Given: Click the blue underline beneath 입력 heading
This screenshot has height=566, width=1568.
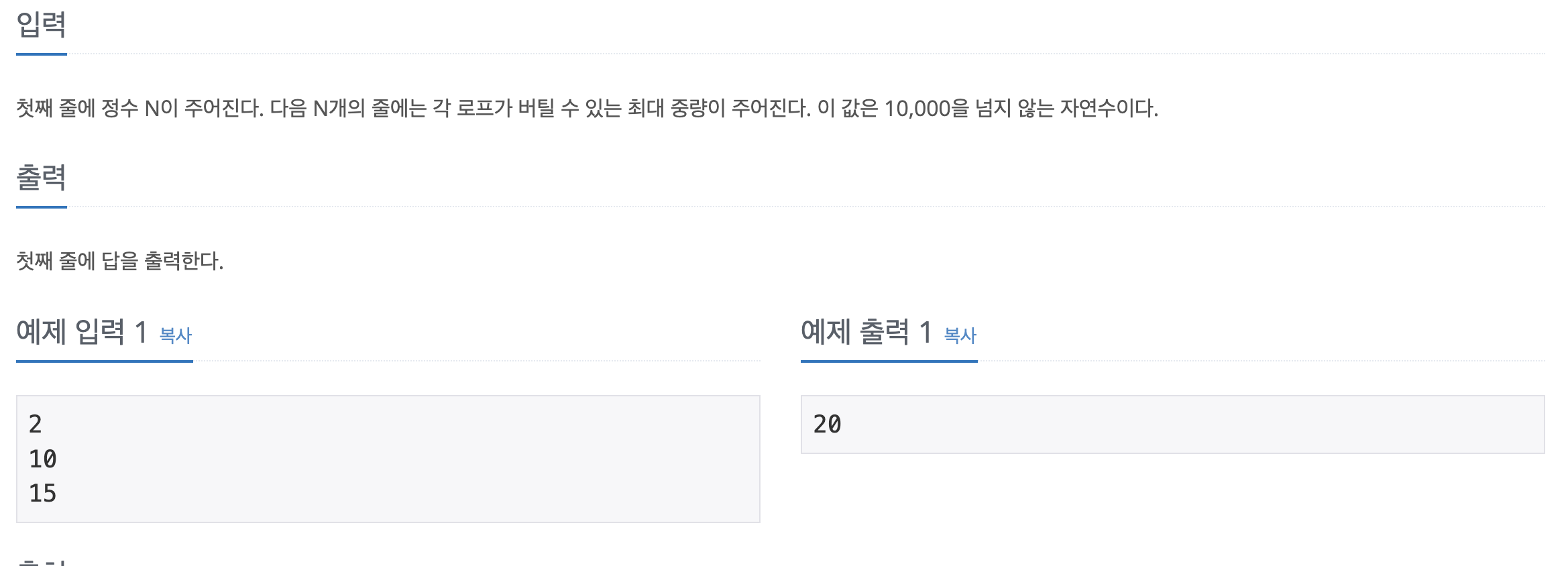Looking at the screenshot, I should [42, 54].
